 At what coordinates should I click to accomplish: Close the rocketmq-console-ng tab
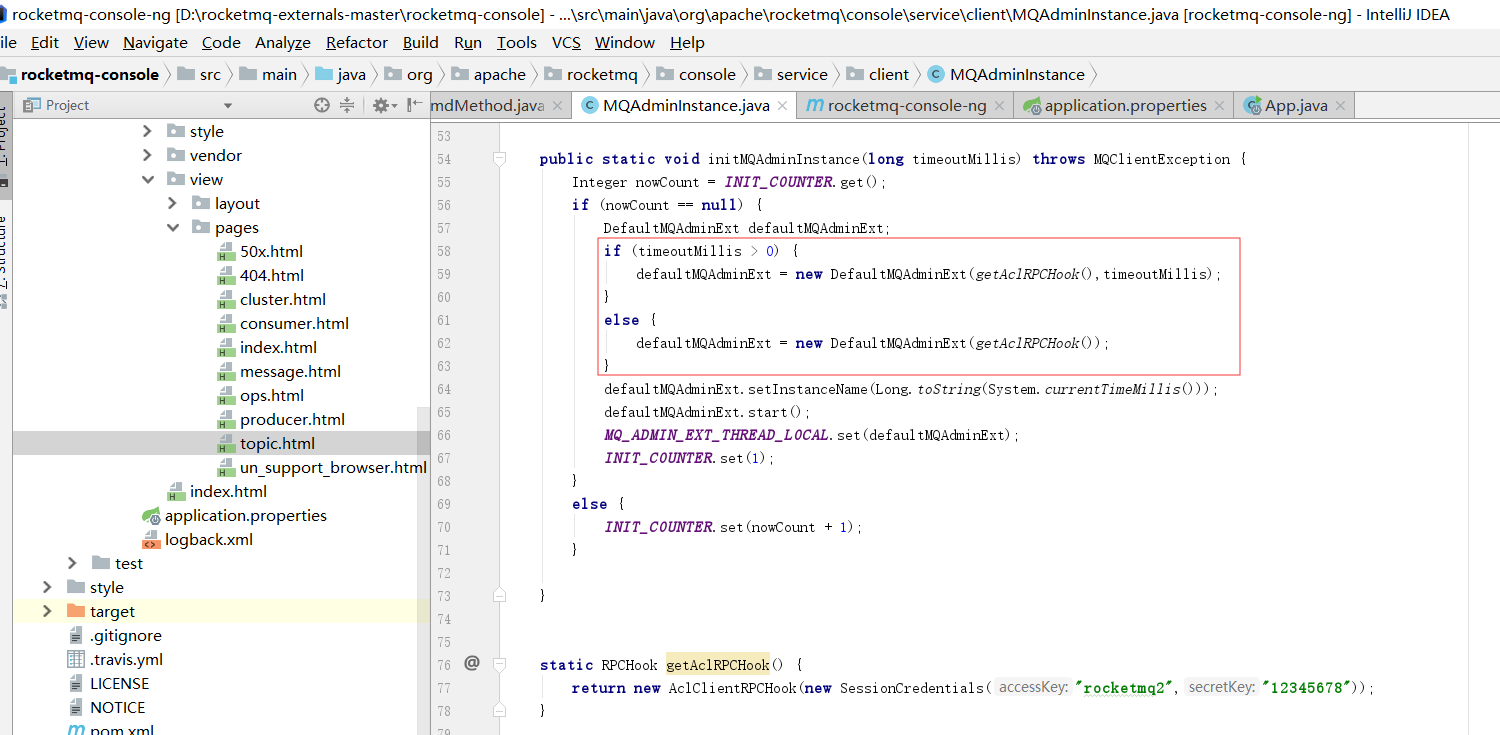click(999, 106)
